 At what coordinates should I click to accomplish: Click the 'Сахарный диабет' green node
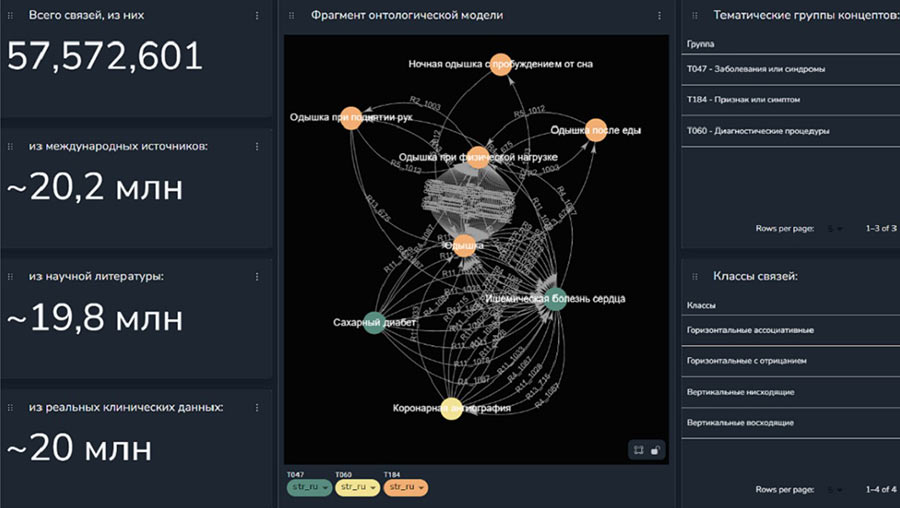click(x=373, y=323)
